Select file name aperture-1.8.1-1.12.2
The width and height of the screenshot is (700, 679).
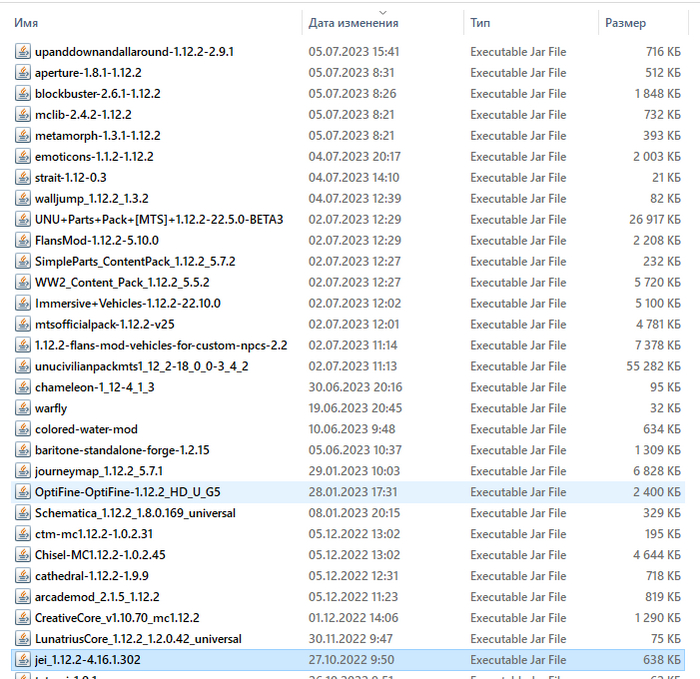[x=88, y=73]
